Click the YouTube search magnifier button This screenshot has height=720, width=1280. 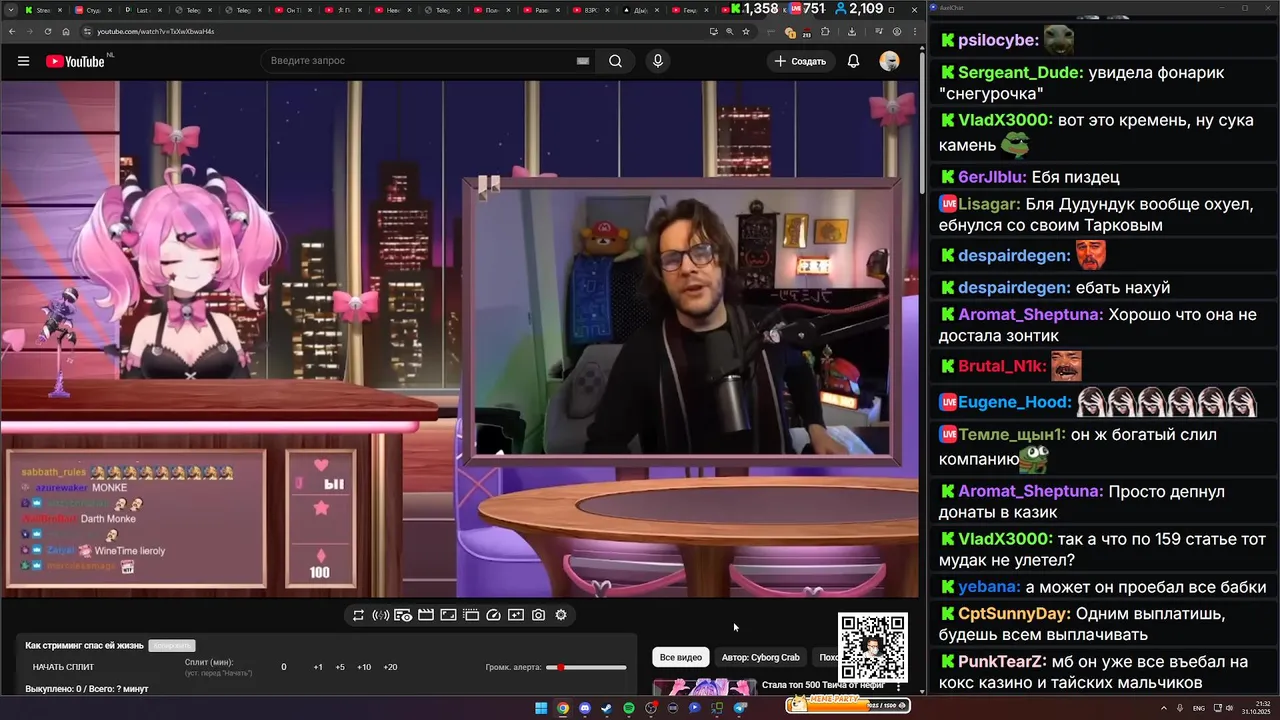click(615, 61)
